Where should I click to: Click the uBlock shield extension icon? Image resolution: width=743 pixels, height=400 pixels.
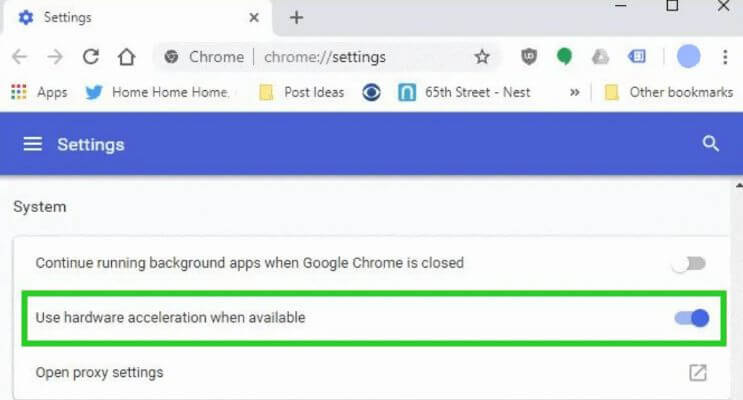(x=530, y=57)
